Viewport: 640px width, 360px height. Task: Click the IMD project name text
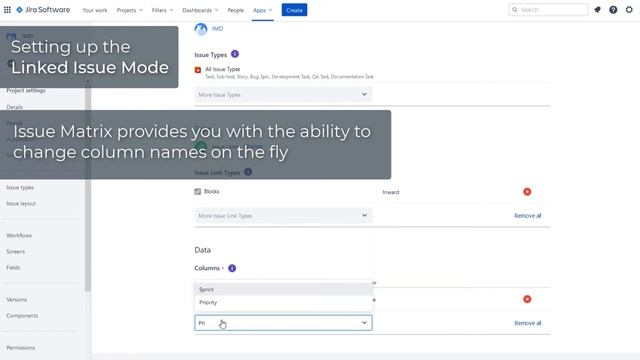217,29
